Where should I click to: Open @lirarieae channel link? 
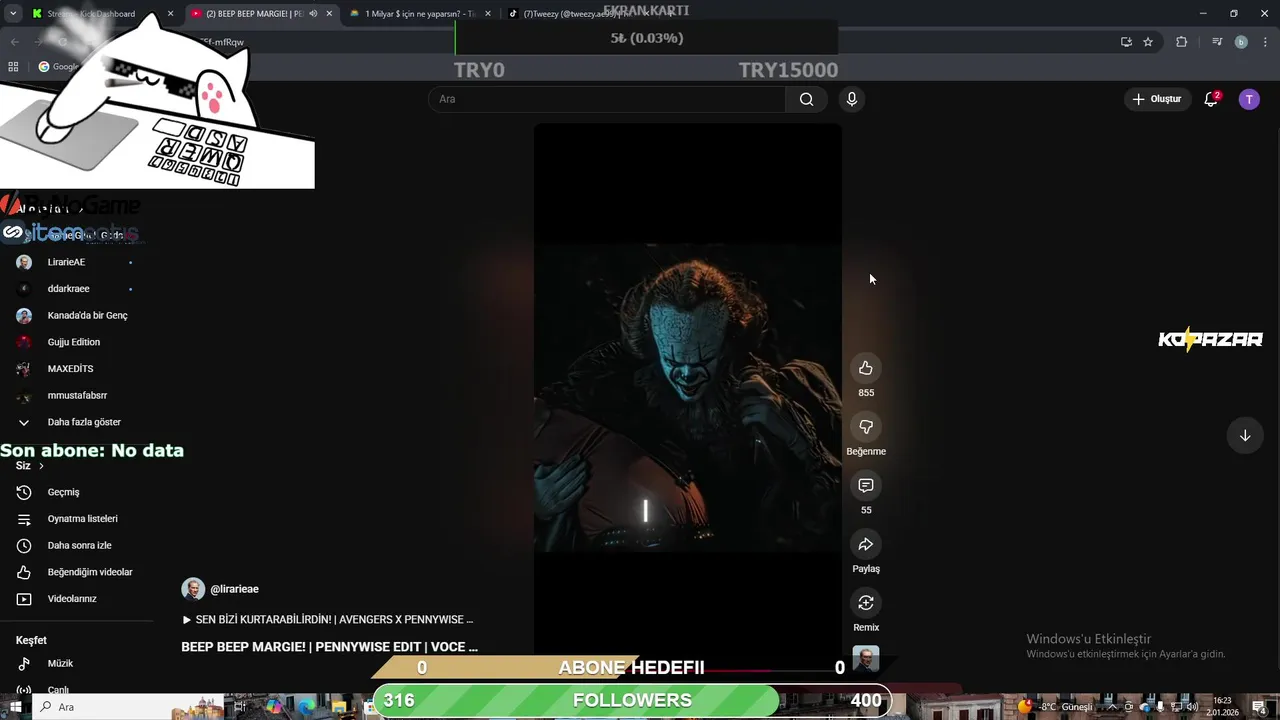(234, 589)
